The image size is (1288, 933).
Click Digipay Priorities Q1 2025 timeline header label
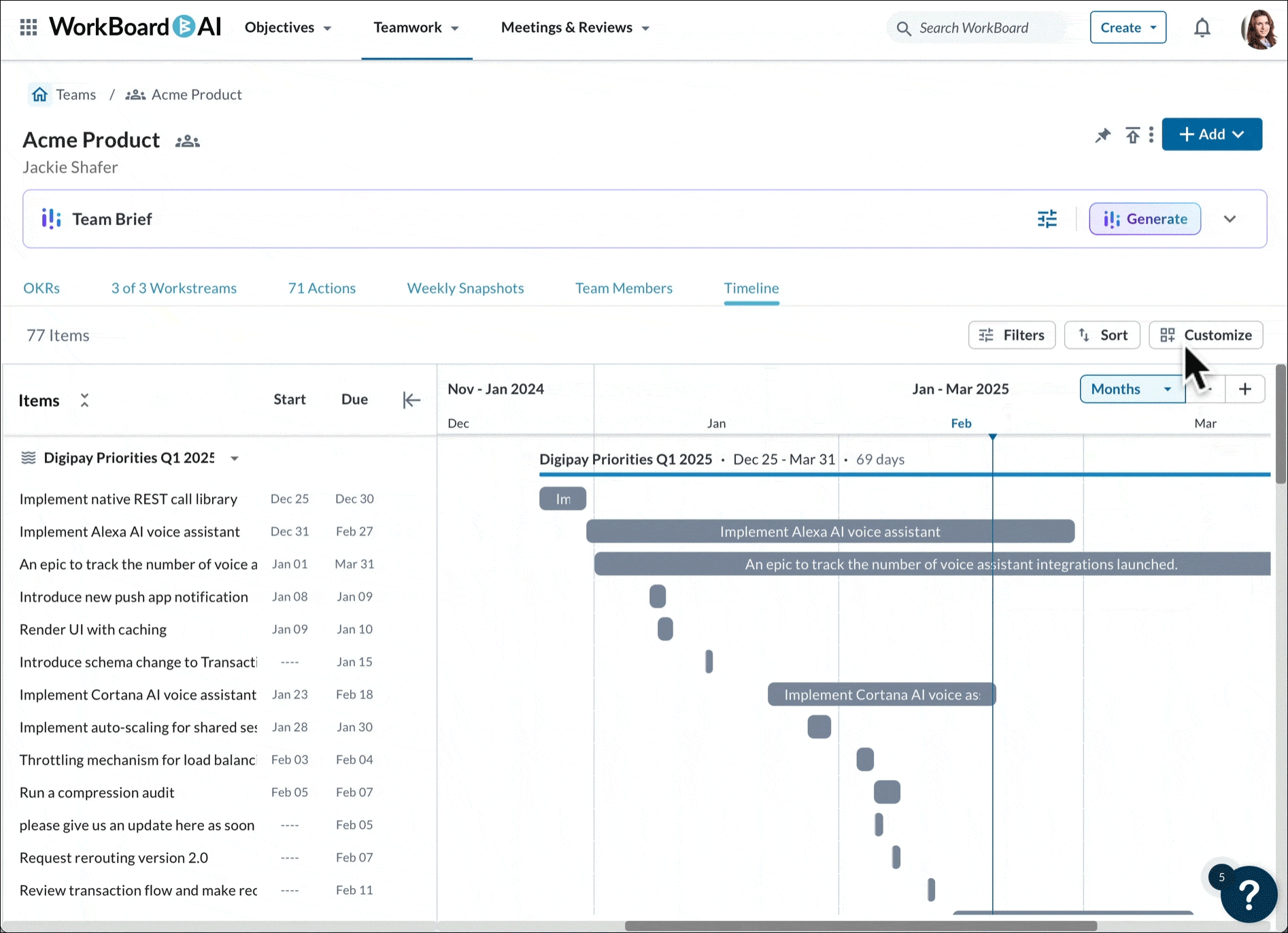click(x=626, y=460)
